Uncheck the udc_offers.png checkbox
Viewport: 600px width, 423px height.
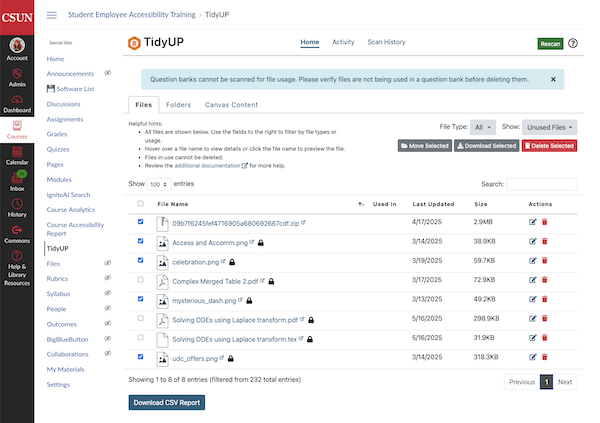(x=140, y=357)
